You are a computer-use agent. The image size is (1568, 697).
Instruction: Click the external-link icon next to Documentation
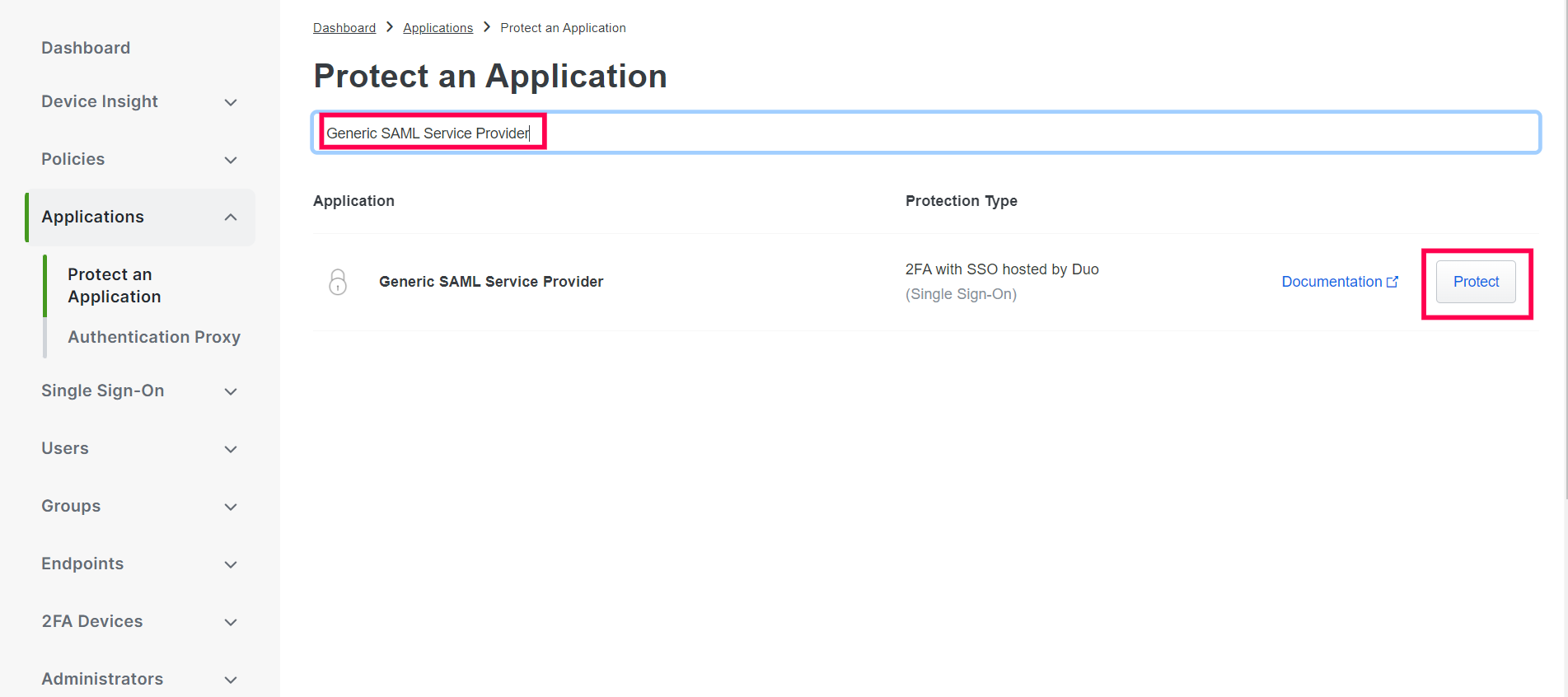pyautogui.click(x=1392, y=282)
